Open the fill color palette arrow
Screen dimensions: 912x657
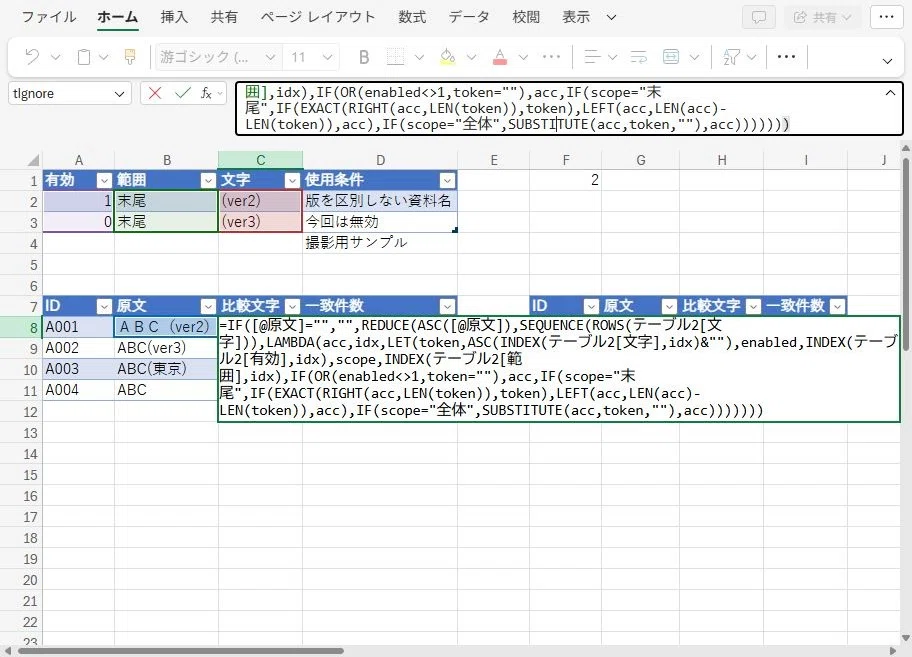click(472, 57)
